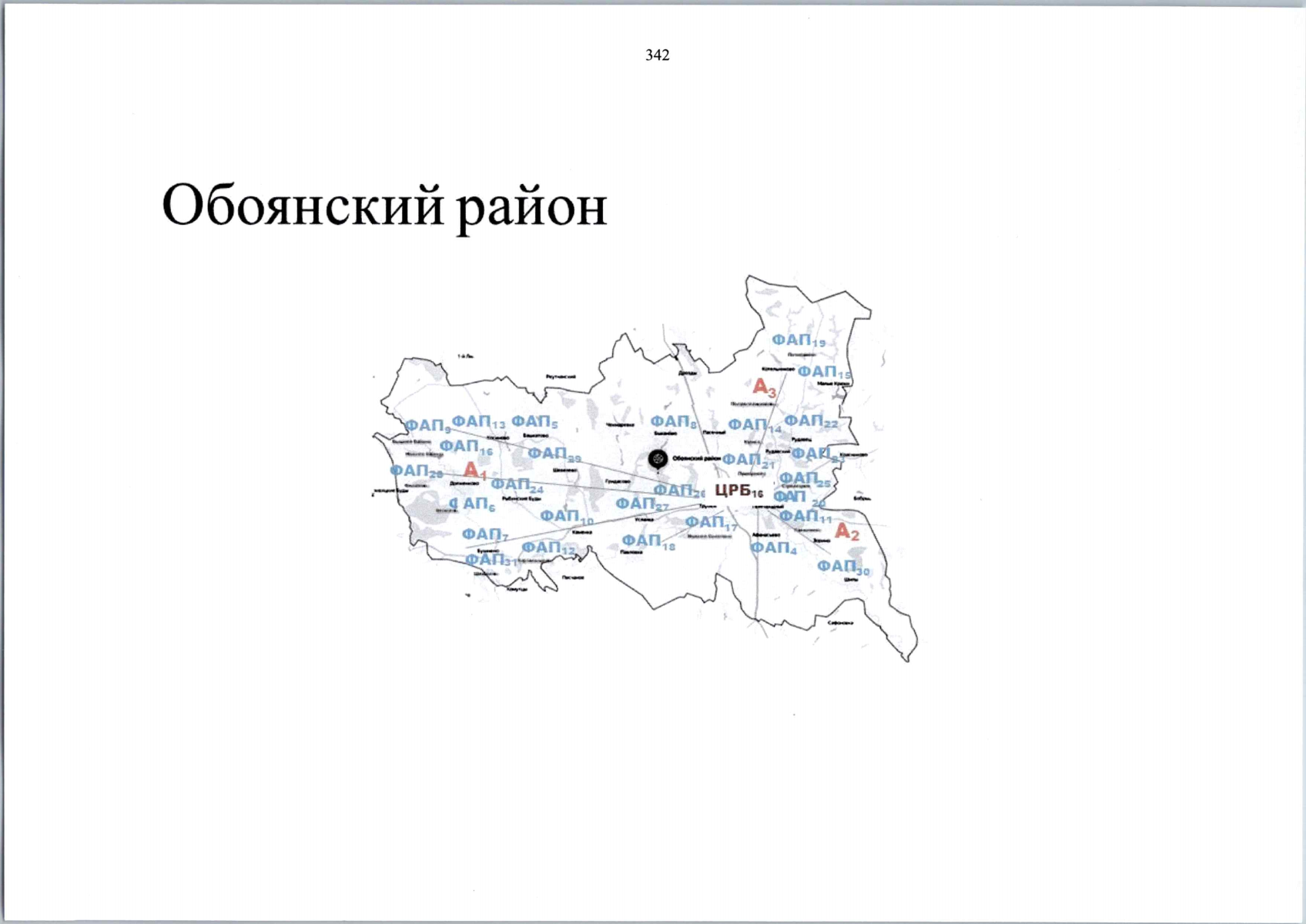
Task: Click the ФАП8 marker above Пасечный
Action: click(673, 423)
